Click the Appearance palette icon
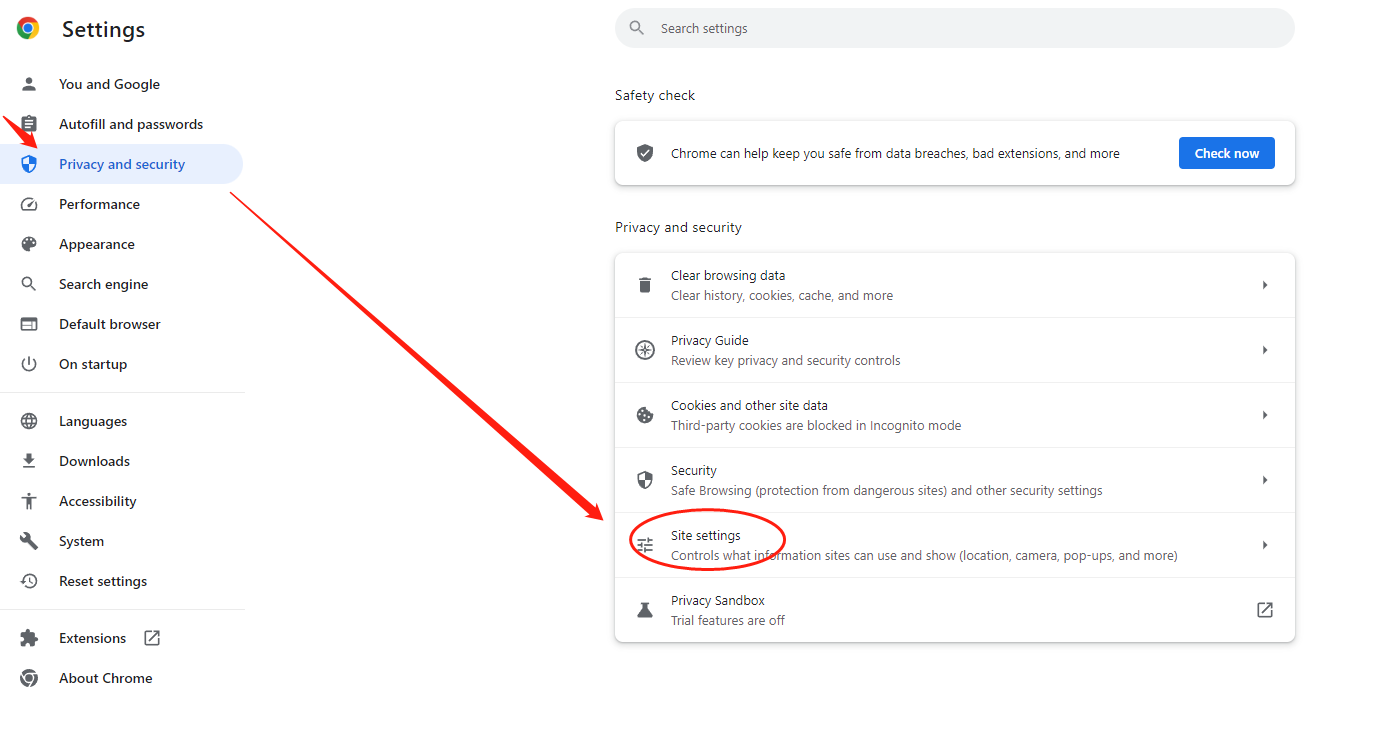The image size is (1373, 741). 29,244
